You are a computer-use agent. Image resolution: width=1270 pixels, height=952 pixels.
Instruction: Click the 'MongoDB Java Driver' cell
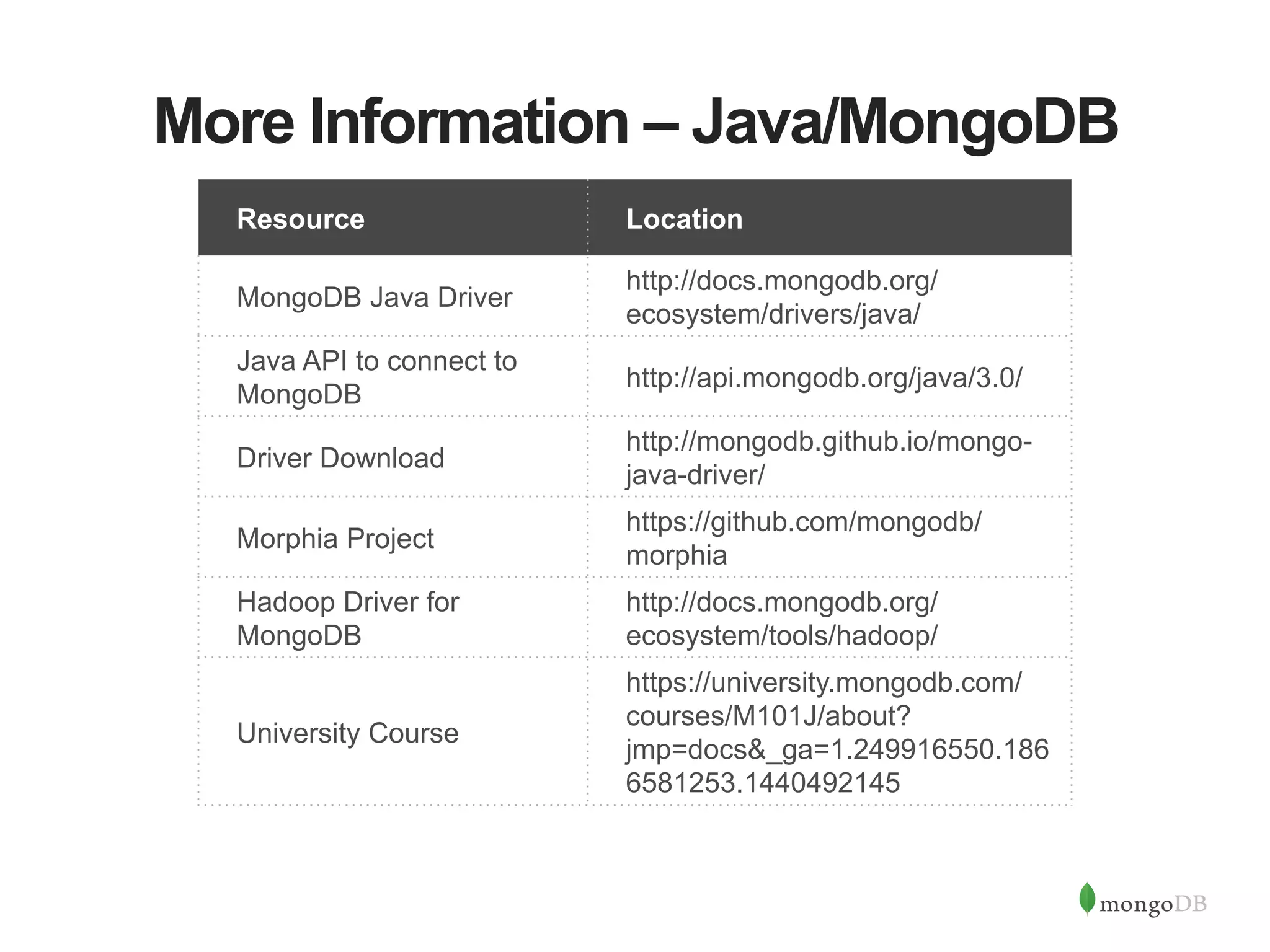[x=393, y=297]
